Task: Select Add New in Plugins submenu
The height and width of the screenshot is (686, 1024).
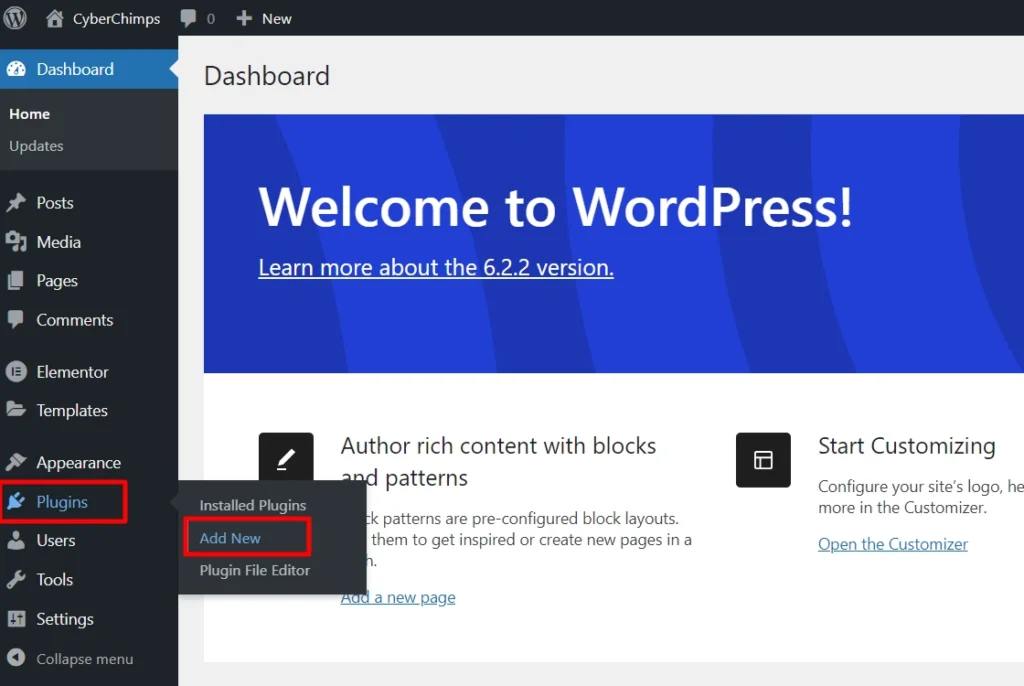Action: tap(230, 538)
